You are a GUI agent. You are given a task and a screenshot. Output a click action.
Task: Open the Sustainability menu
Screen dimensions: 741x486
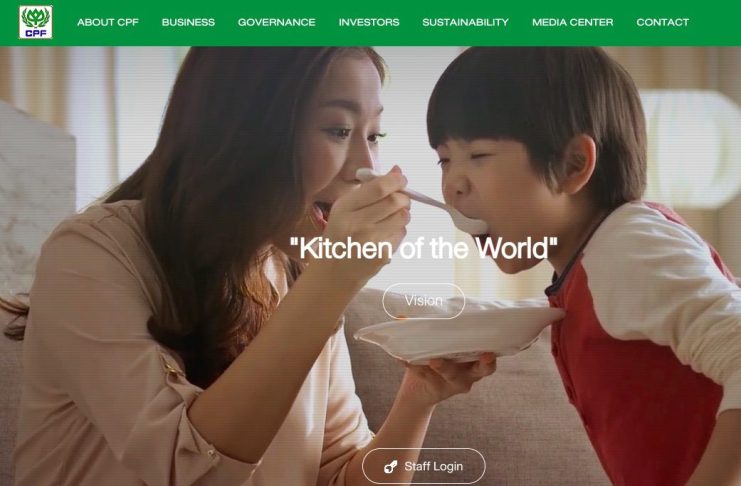[465, 22]
